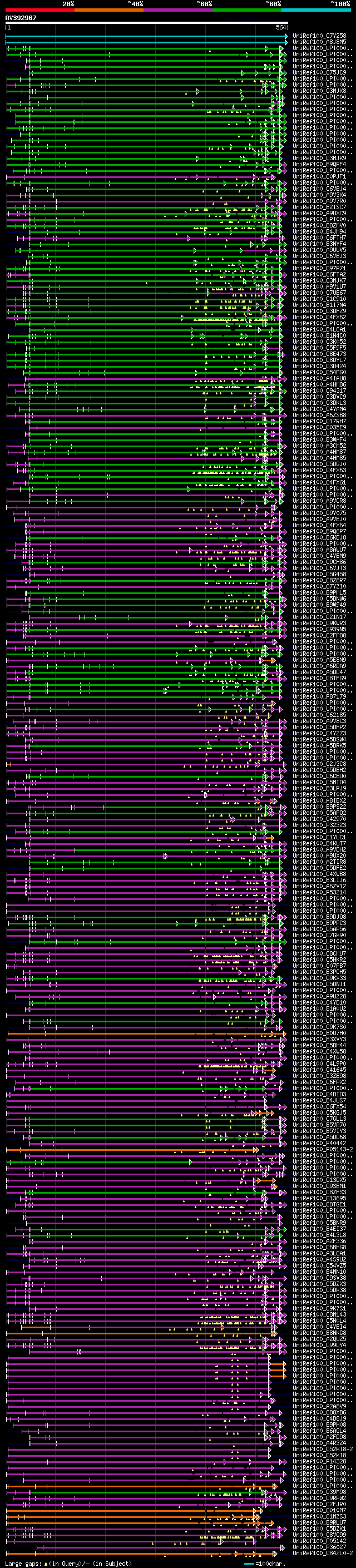Open the UniRef100_Q4FX63 entry
The height and width of the screenshot is (1568, 356).
319,470
